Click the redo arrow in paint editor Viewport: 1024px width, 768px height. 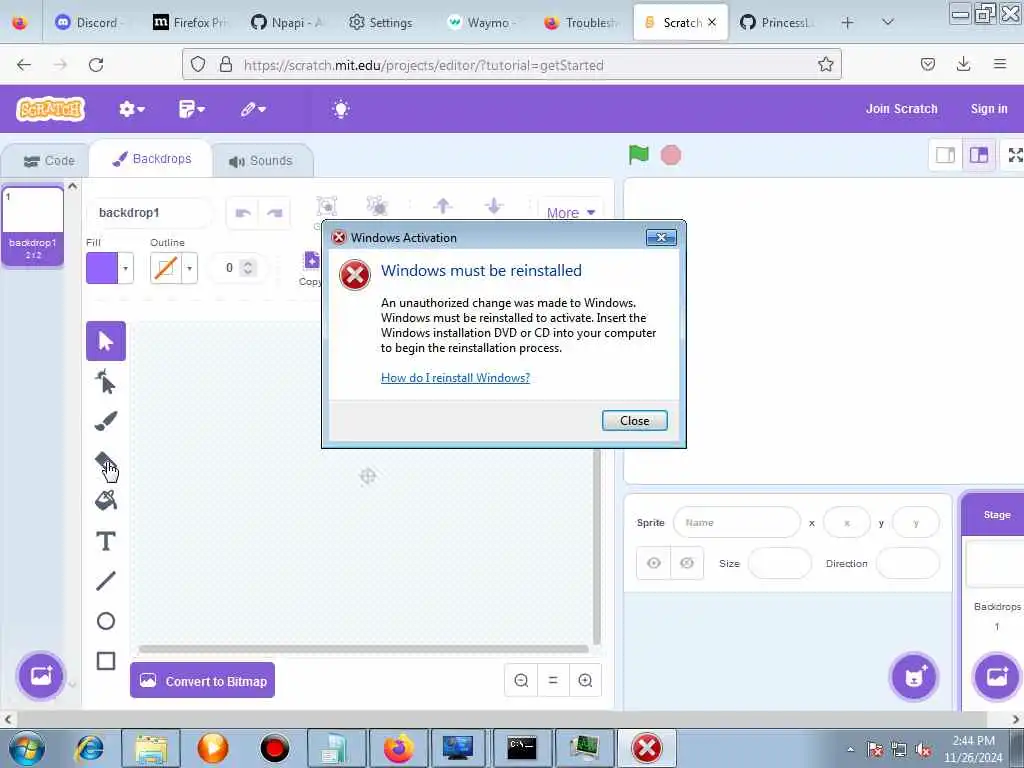[274, 212]
